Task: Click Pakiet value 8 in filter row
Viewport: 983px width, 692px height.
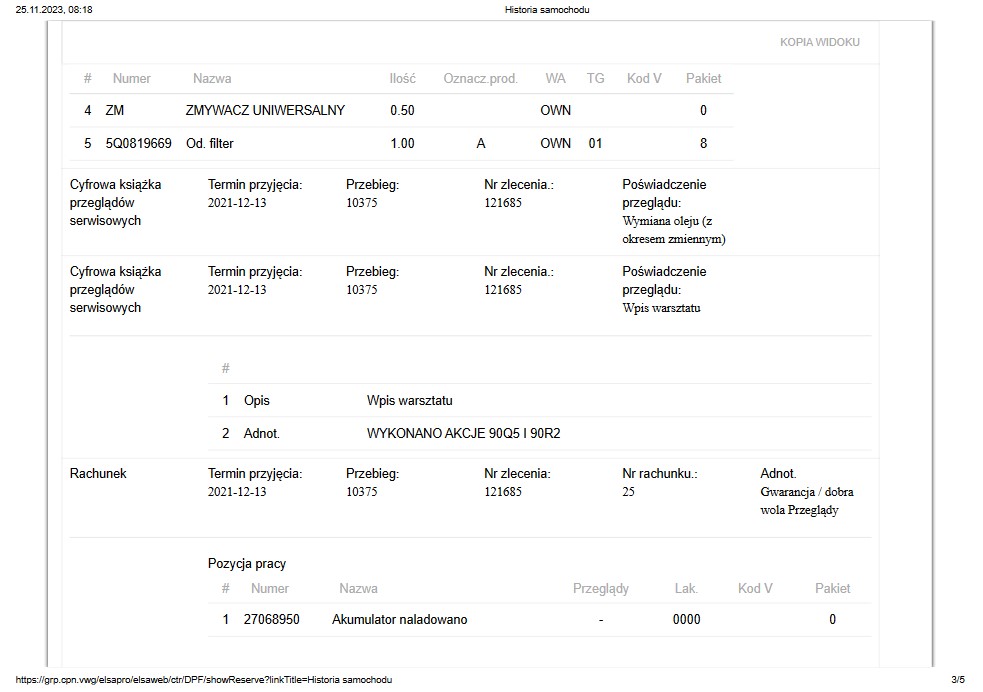Action: pos(703,144)
